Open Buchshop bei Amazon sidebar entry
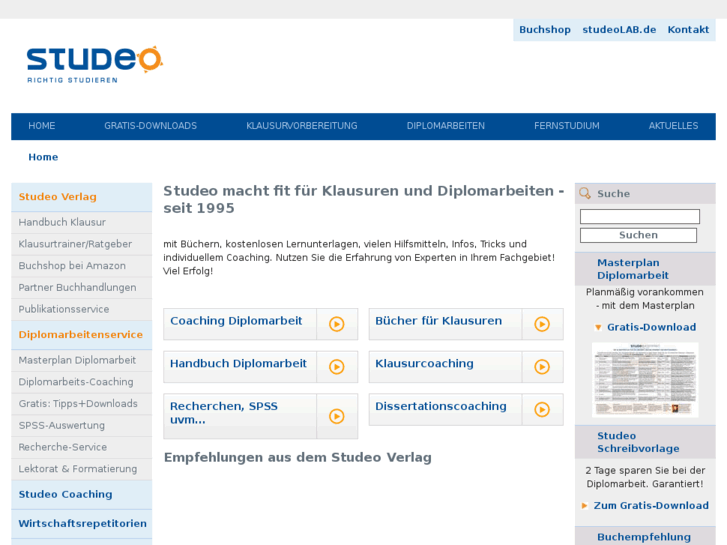This screenshot has width=727, height=545. click(x=82, y=266)
